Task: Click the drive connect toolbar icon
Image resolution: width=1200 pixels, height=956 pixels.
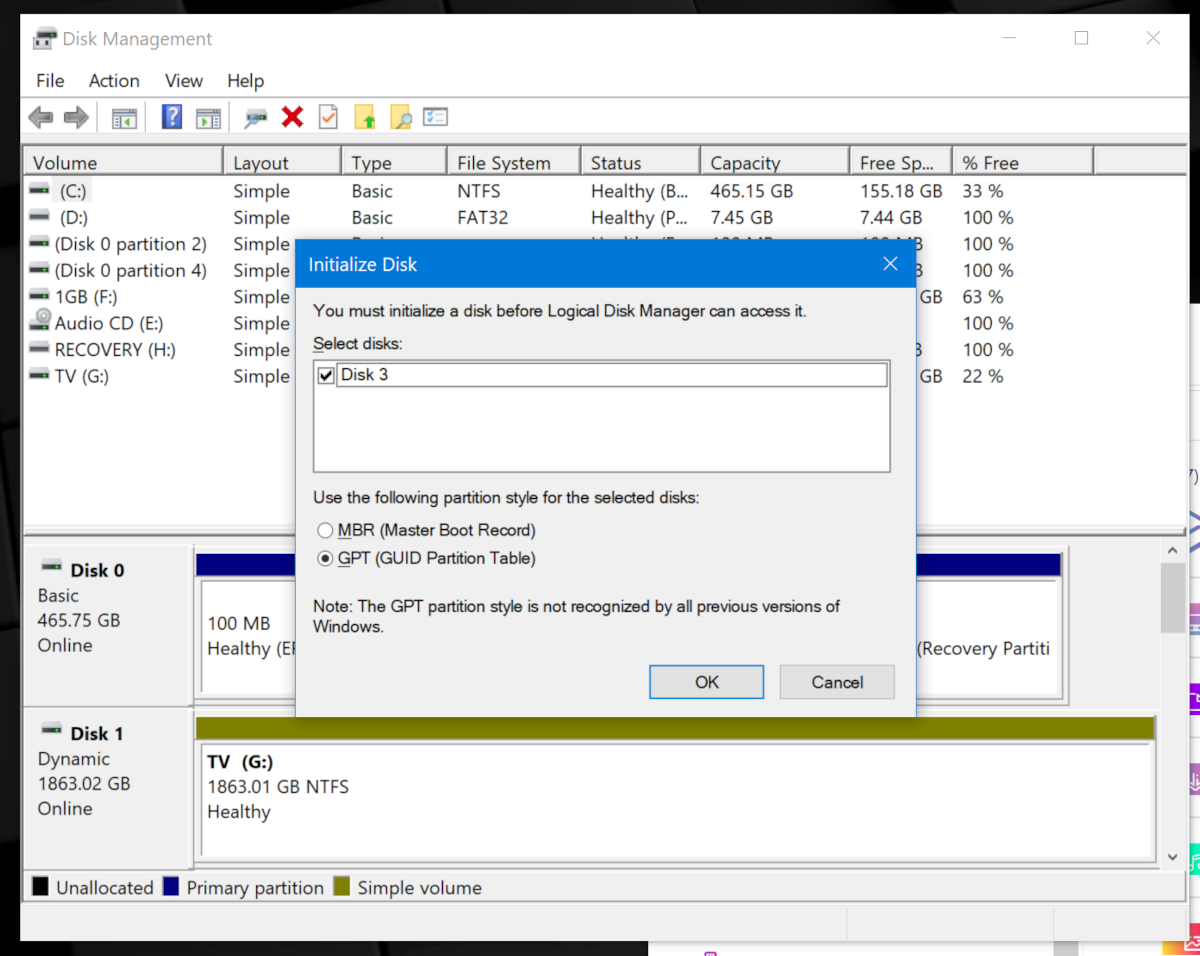Action: coord(256,118)
